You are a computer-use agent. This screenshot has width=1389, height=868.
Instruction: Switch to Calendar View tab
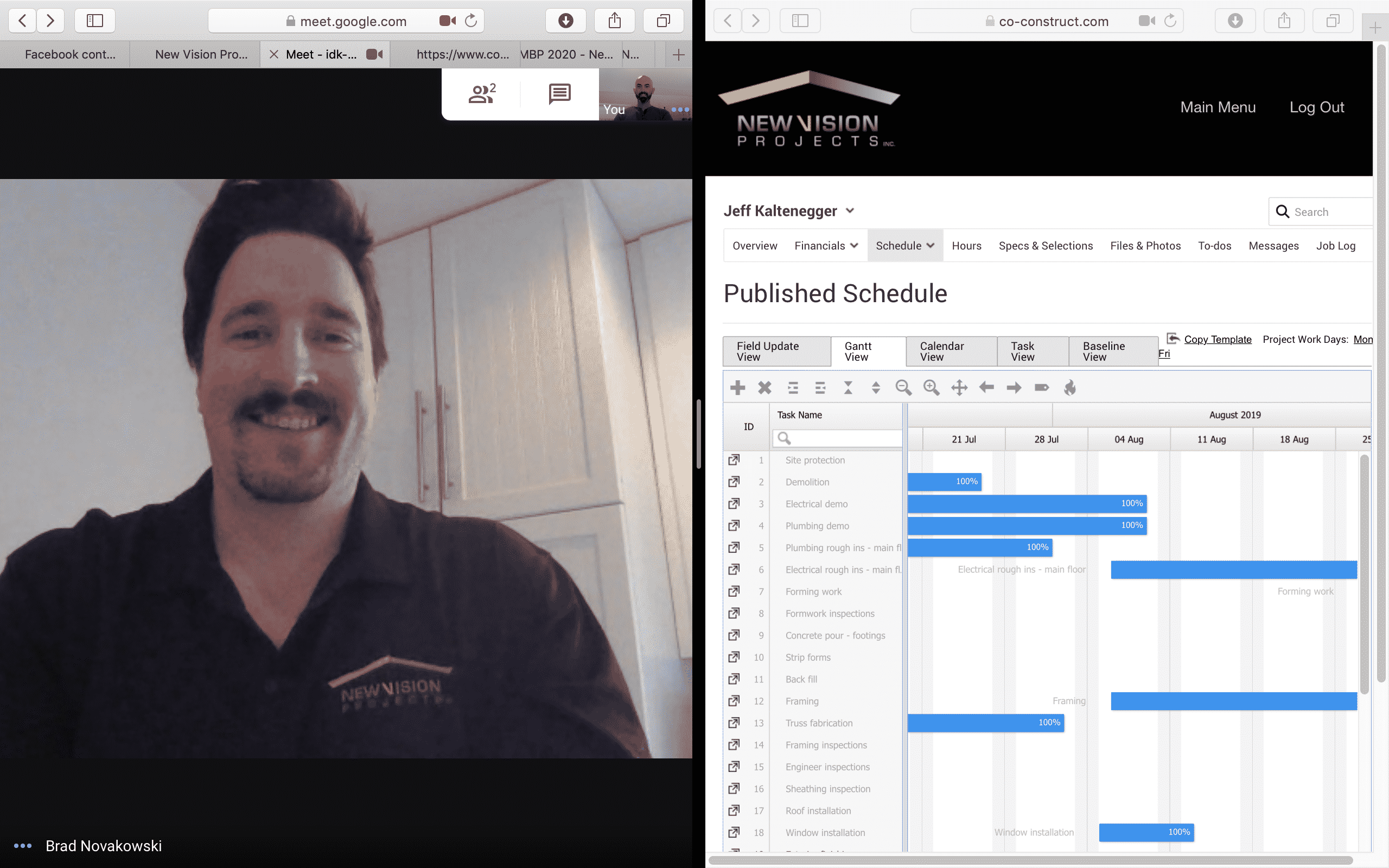[x=951, y=352]
